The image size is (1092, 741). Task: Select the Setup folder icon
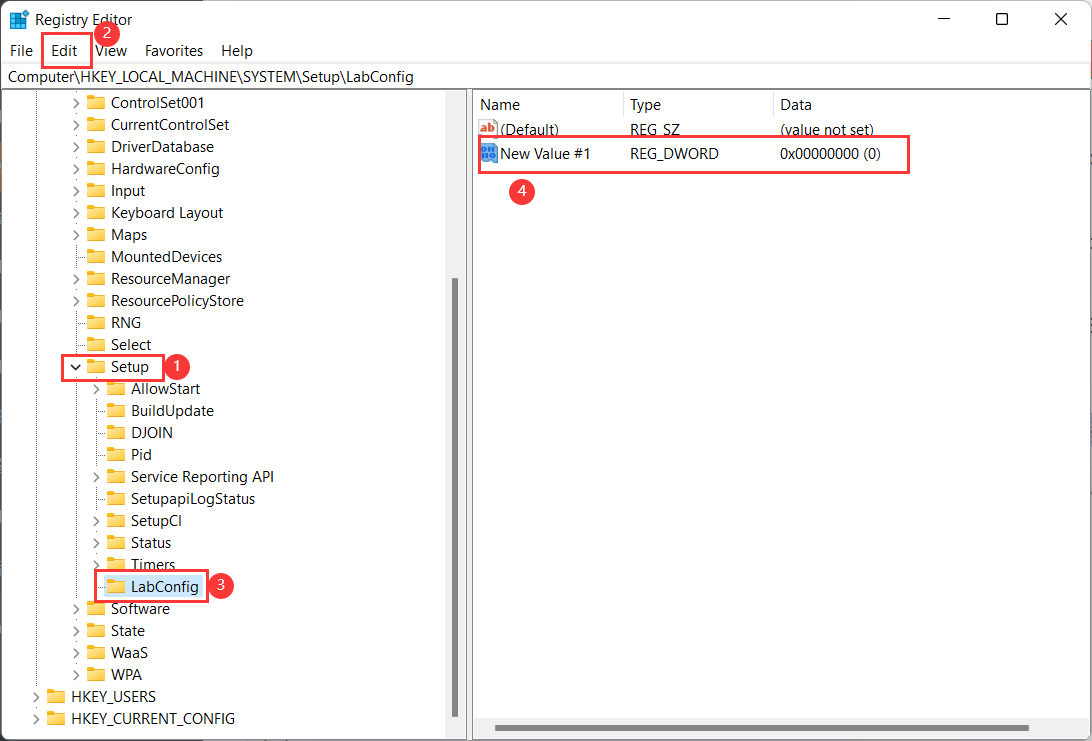point(95,366)
